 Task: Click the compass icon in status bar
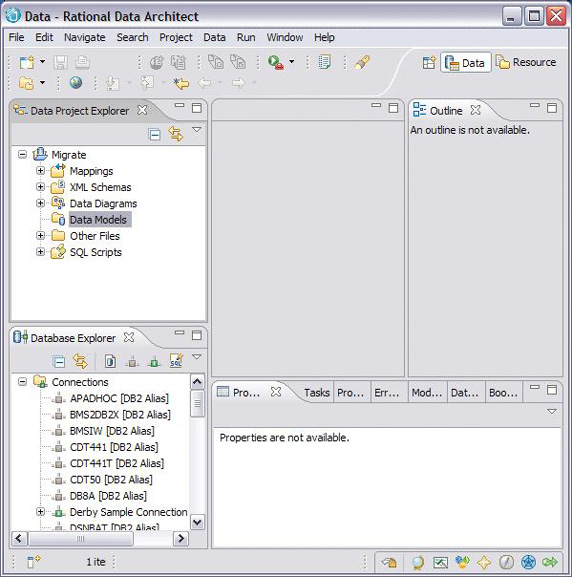pos(506,562)
